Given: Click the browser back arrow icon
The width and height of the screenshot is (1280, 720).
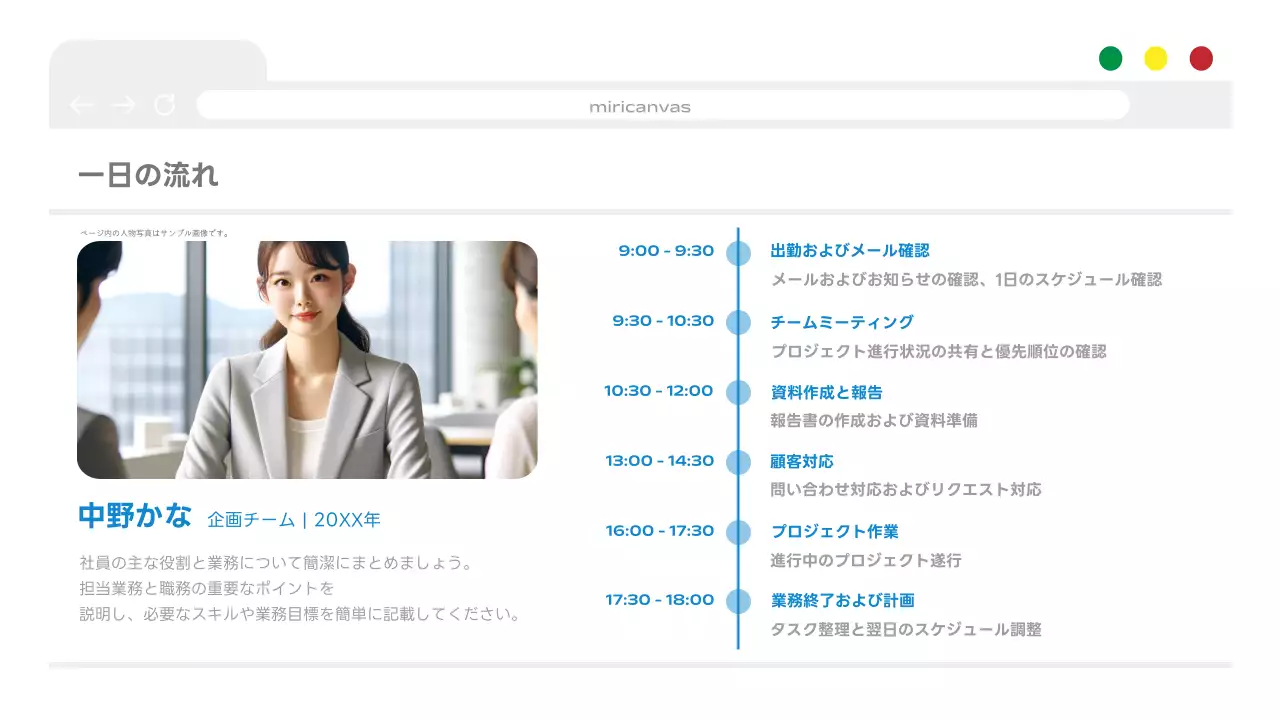Looking at the screenshot, I should tap(83, 104).
